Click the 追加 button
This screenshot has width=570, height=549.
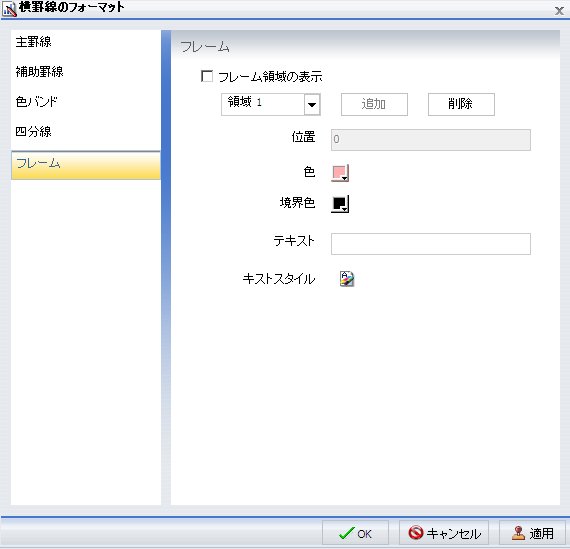(x=374, y=104)
